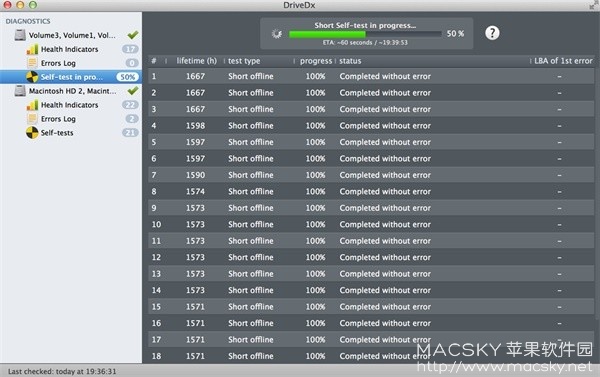
Task: Select self-test row number 7
Action: click(371, 175)
